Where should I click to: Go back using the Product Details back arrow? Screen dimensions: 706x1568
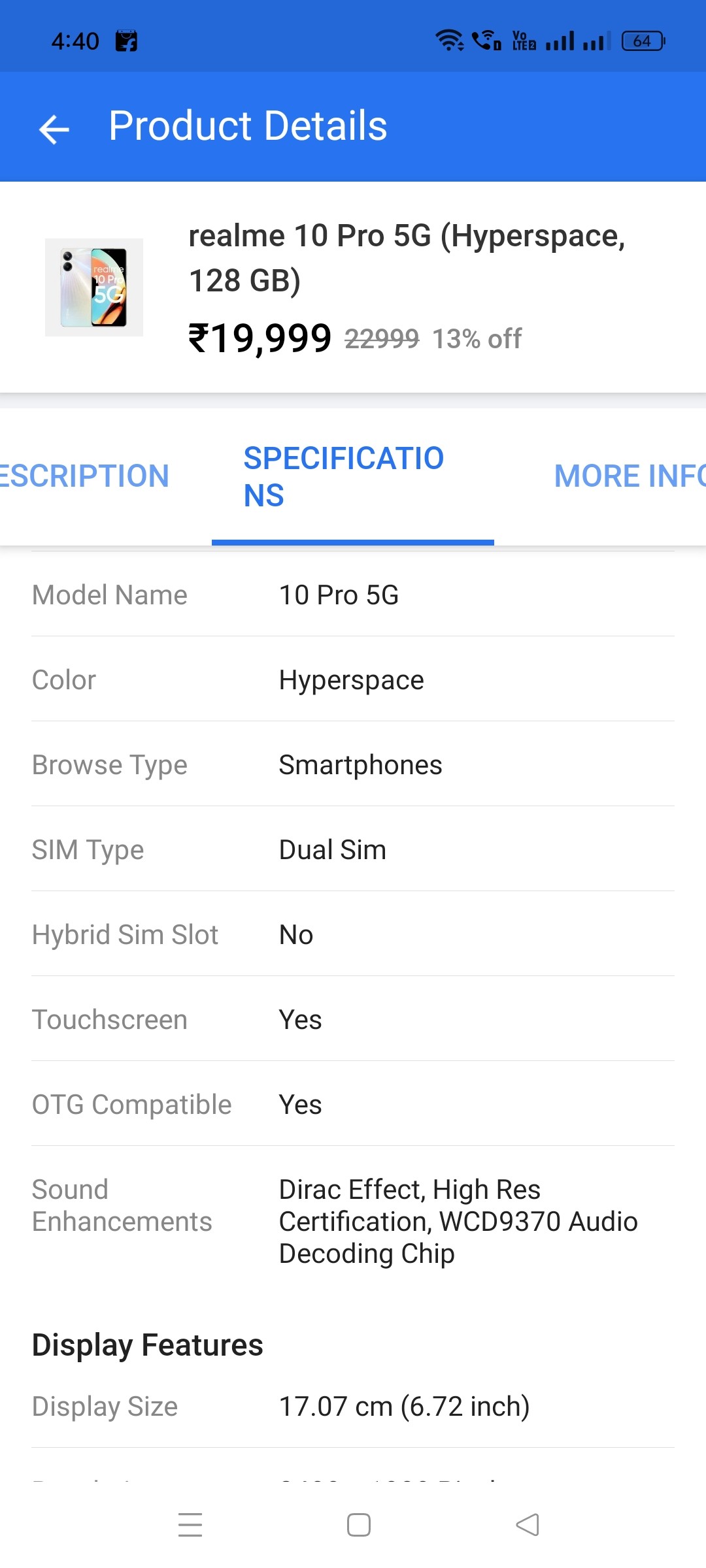coord(54,129)
